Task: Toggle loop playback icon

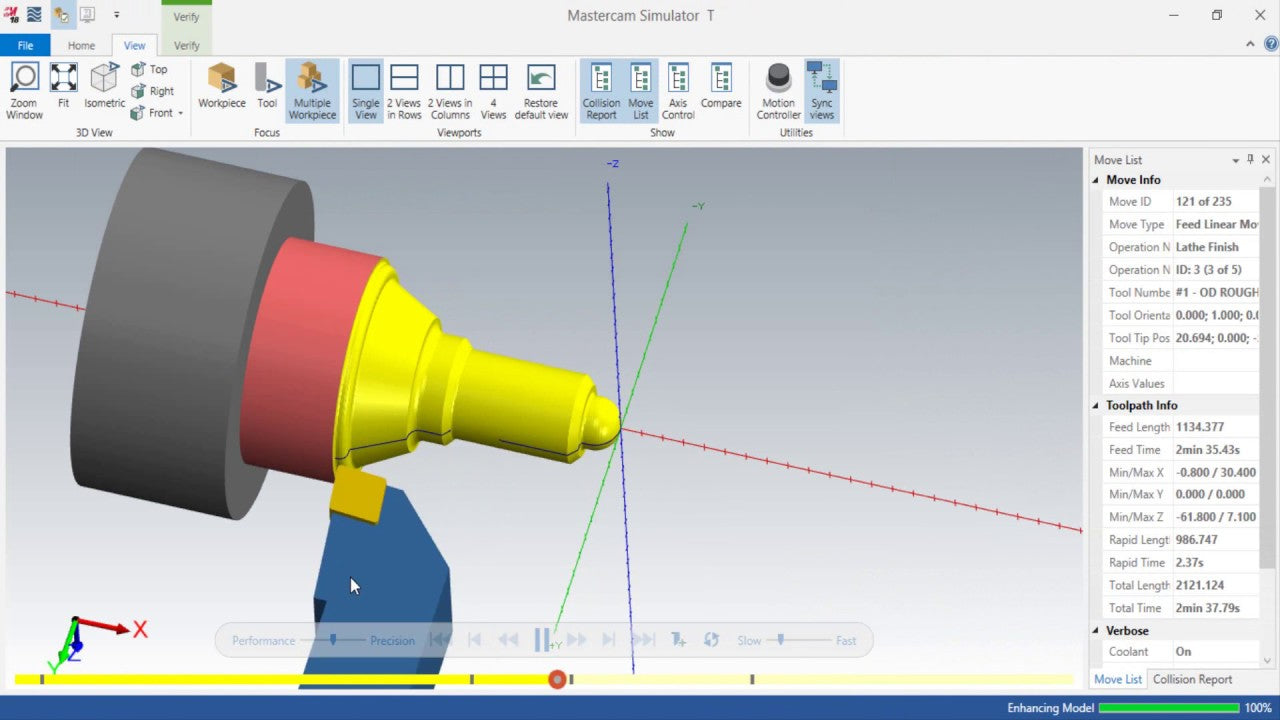Action: click(711, 640)
